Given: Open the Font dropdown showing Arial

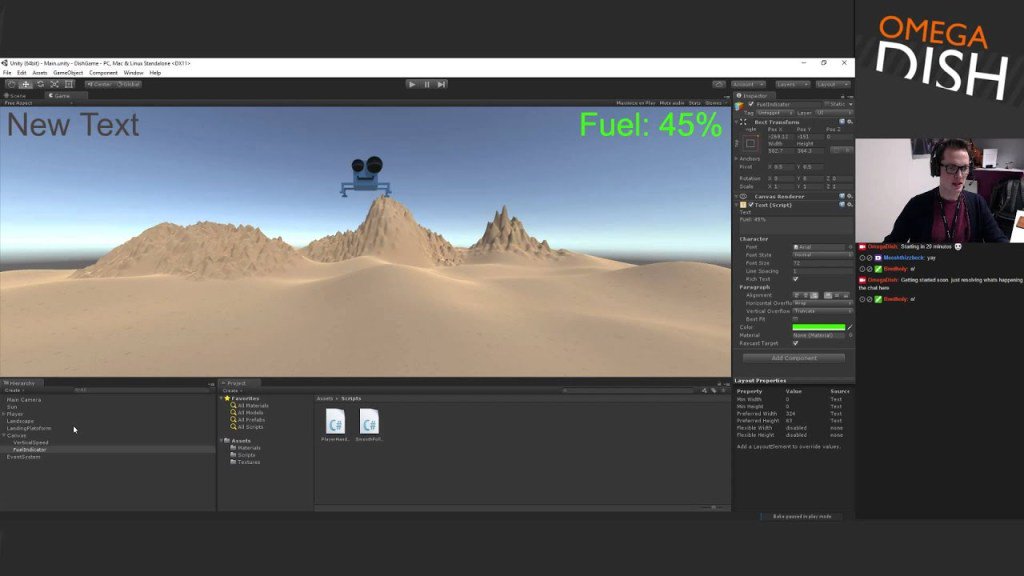Looking at the screenshot, I should coord(816,245).
